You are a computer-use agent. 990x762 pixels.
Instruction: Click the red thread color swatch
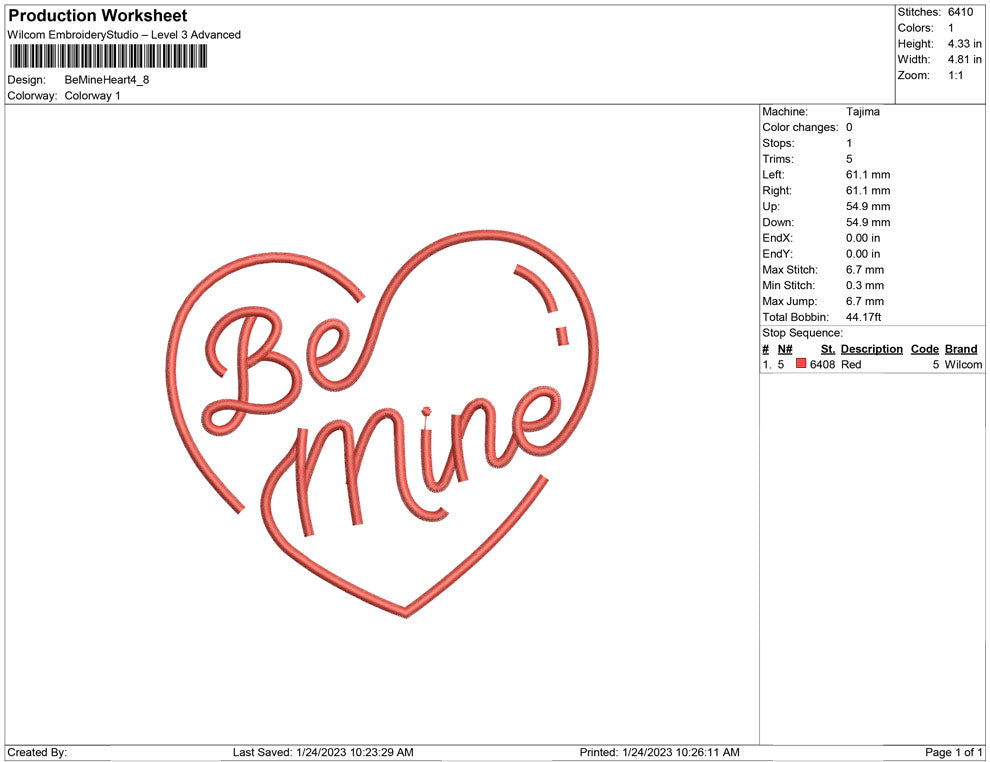click(x=801, y=364)
